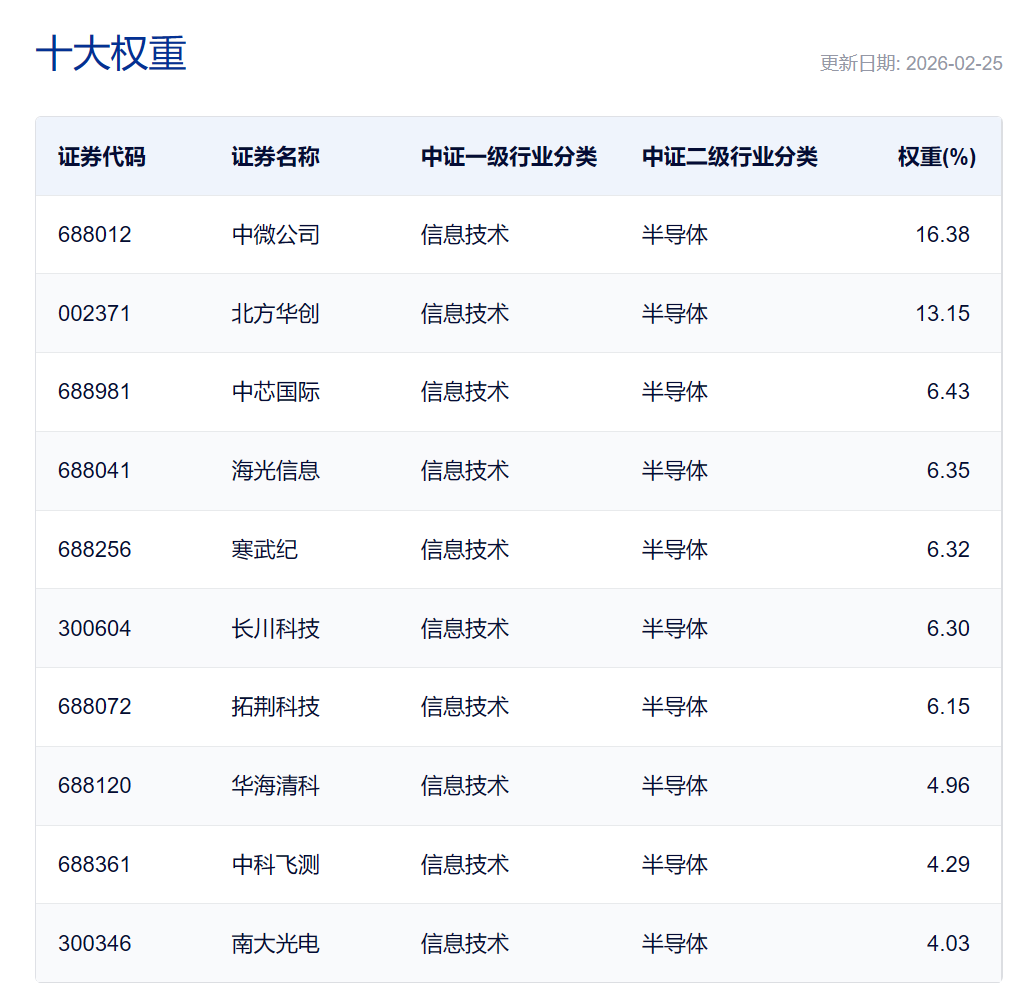Screen dimensions: 1018x994
Task: Click the 信息技术 category in the 北方华创 row
Action: click(x=464, y=313)
